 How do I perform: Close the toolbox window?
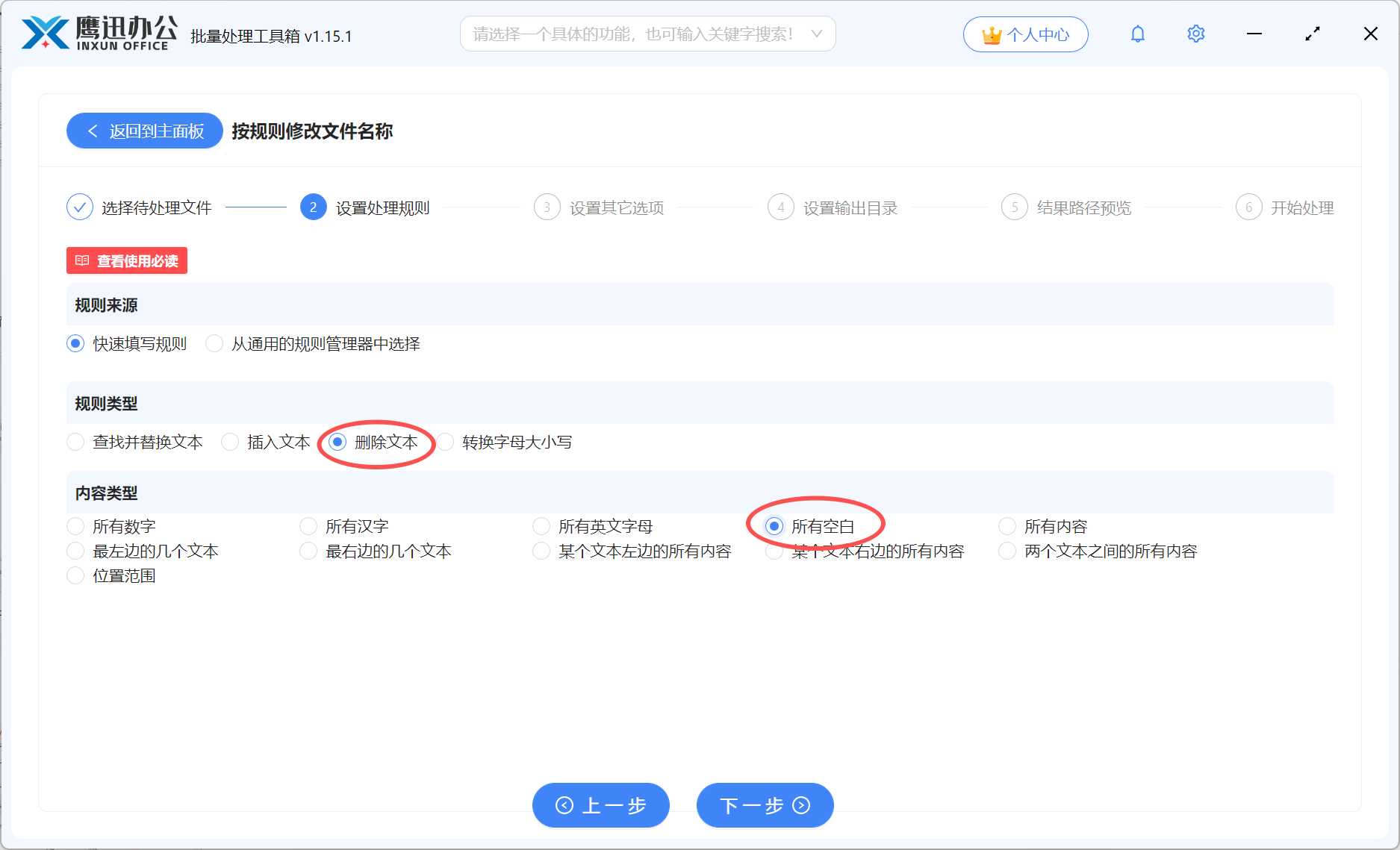point(1371,34)
